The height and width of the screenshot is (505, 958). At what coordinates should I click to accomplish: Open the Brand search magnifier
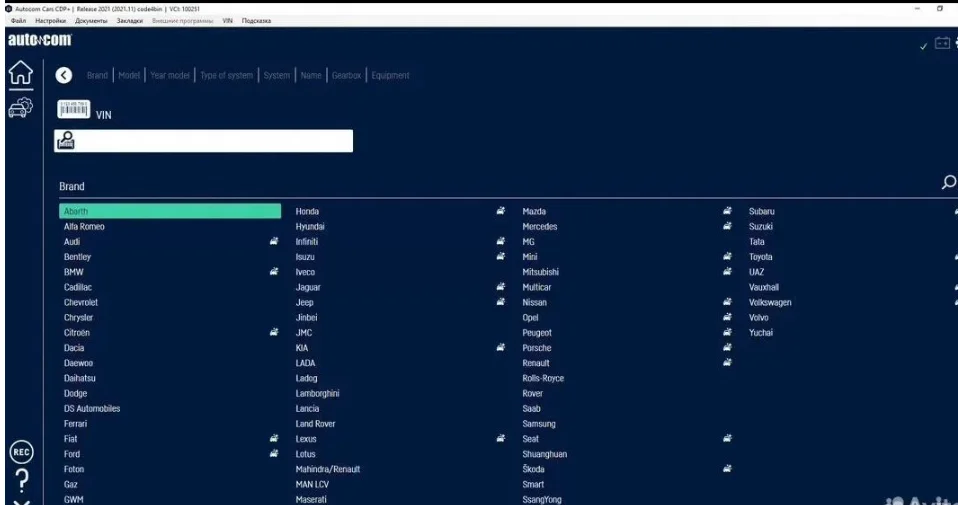(949, 182)
